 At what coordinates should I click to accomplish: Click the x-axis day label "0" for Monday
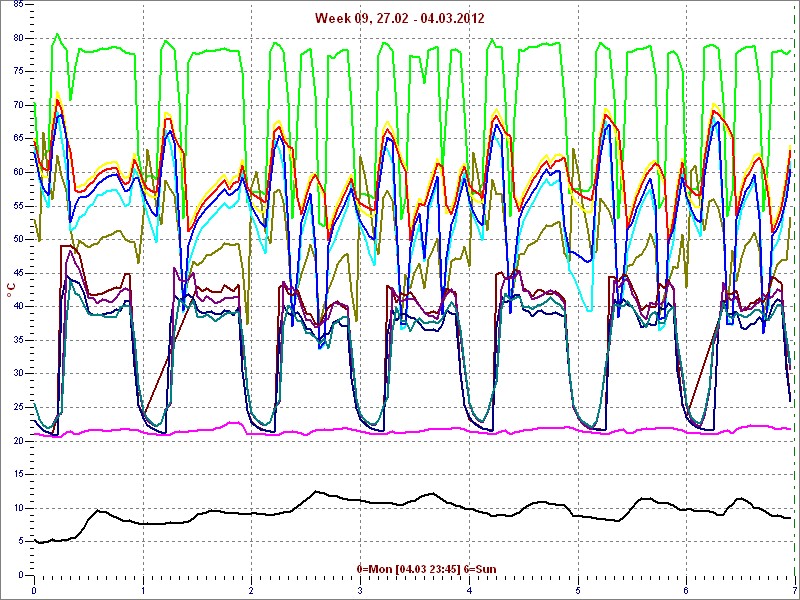click(x=34, y=591)
